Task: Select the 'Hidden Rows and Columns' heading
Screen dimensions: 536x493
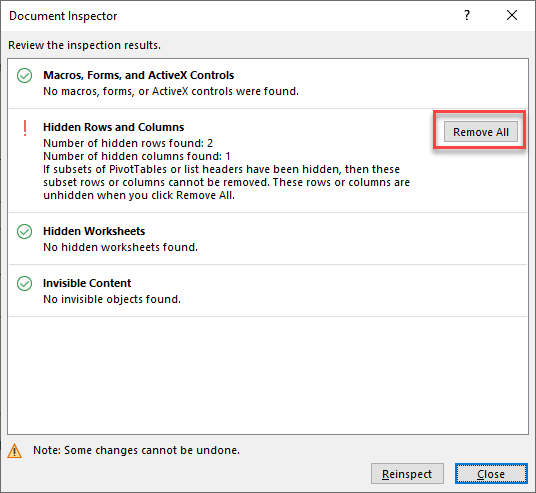Action: 113,127
